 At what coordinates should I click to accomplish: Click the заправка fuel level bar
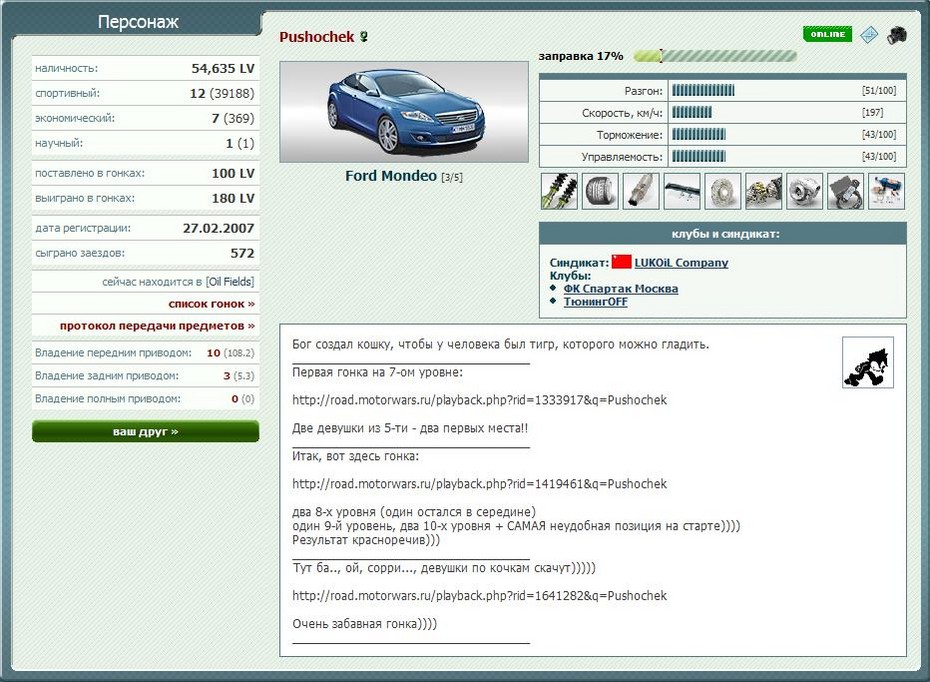[715, 56]
